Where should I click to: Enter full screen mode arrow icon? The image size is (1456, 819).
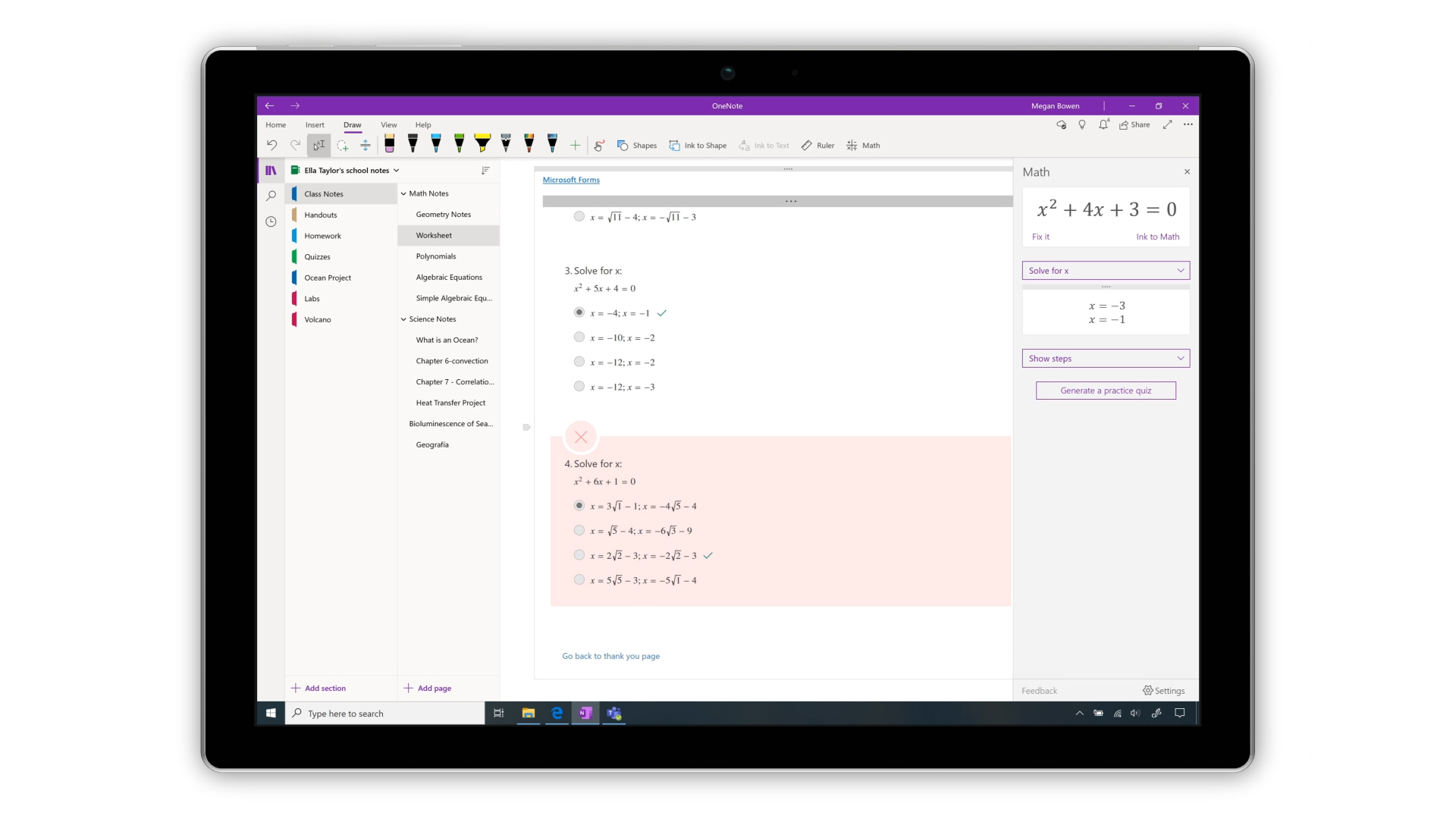point(1168,124)
